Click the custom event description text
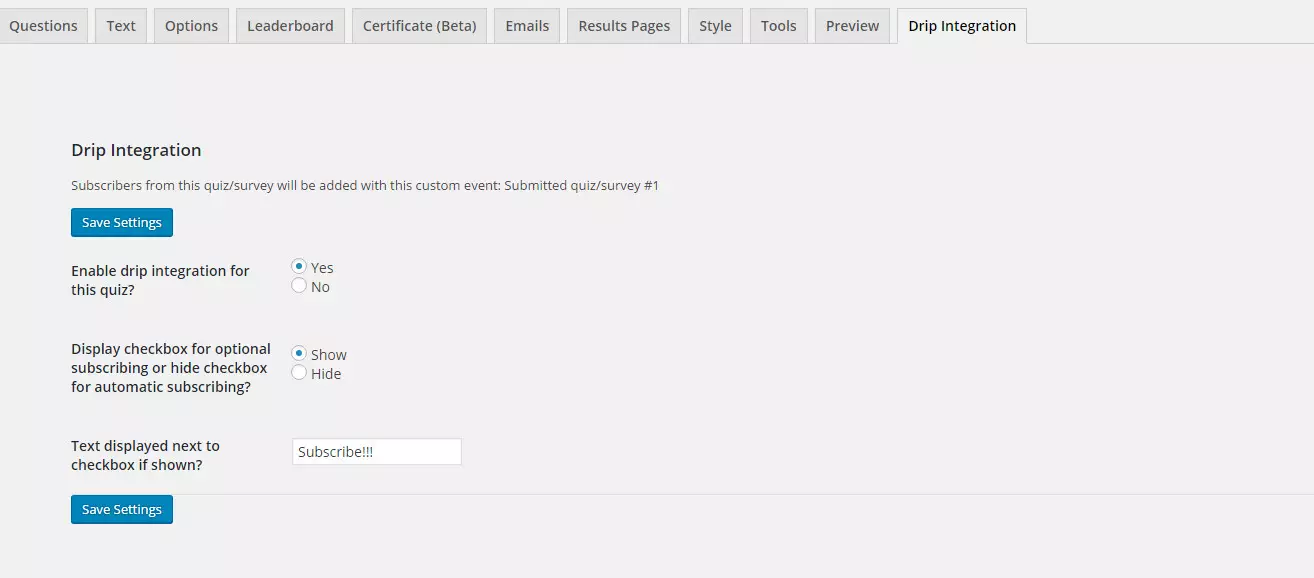 (365, 185)
